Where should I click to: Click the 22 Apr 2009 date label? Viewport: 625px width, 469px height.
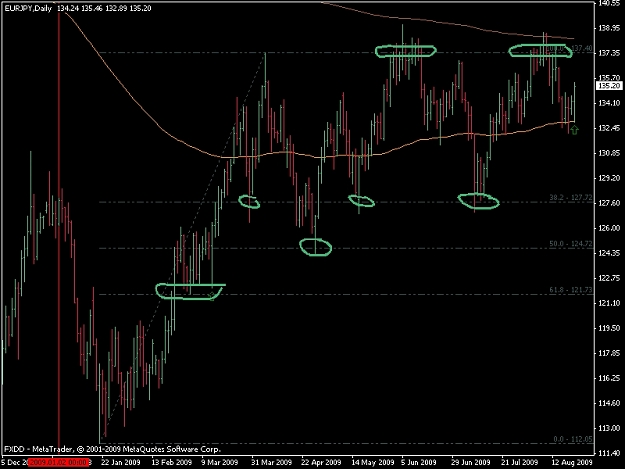321,462
